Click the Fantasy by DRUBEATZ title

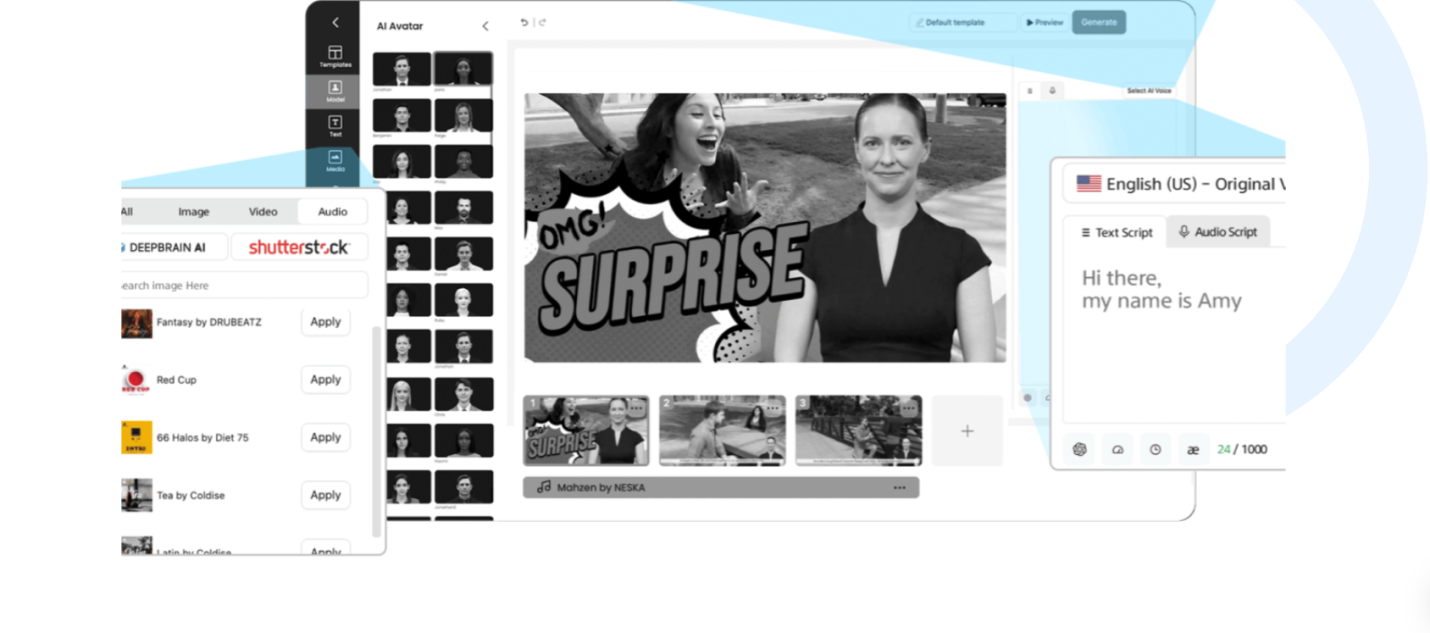click(209, 322)
